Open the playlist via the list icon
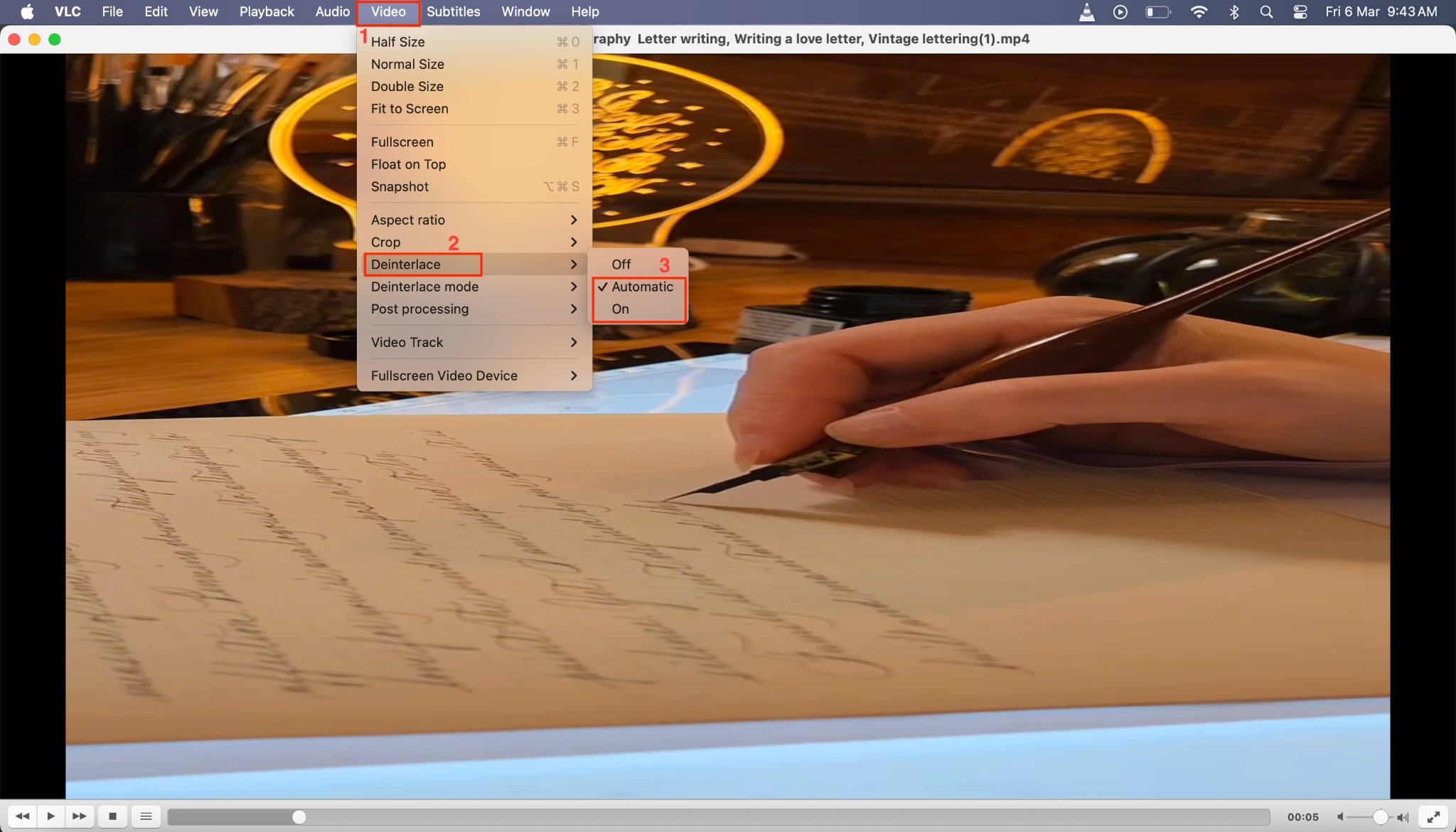This screenshot has height=832, width=1456. click(x=146, y=816)
